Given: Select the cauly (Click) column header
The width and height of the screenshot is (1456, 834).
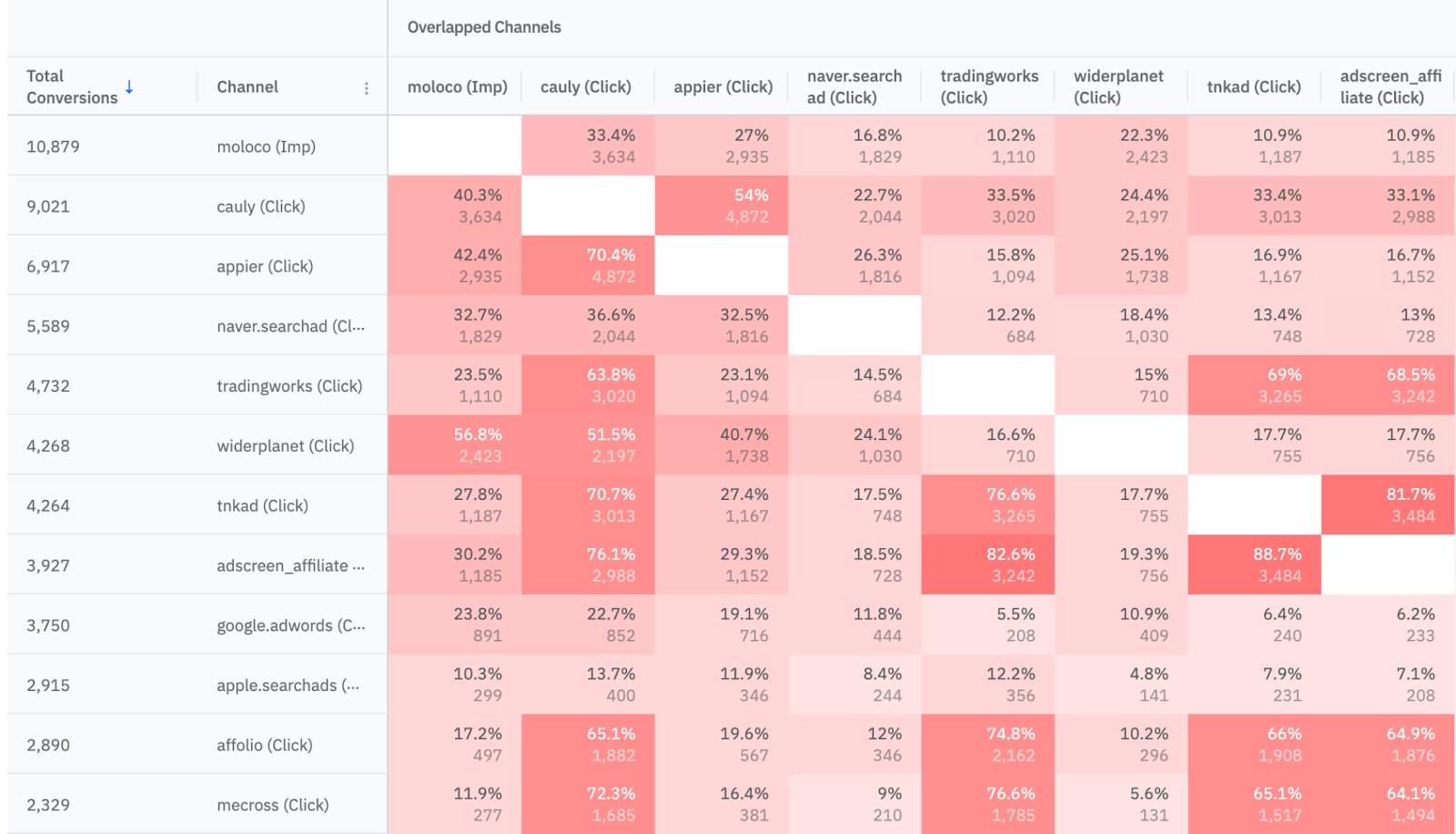Looking at the screenshot, I should (585, 87).
